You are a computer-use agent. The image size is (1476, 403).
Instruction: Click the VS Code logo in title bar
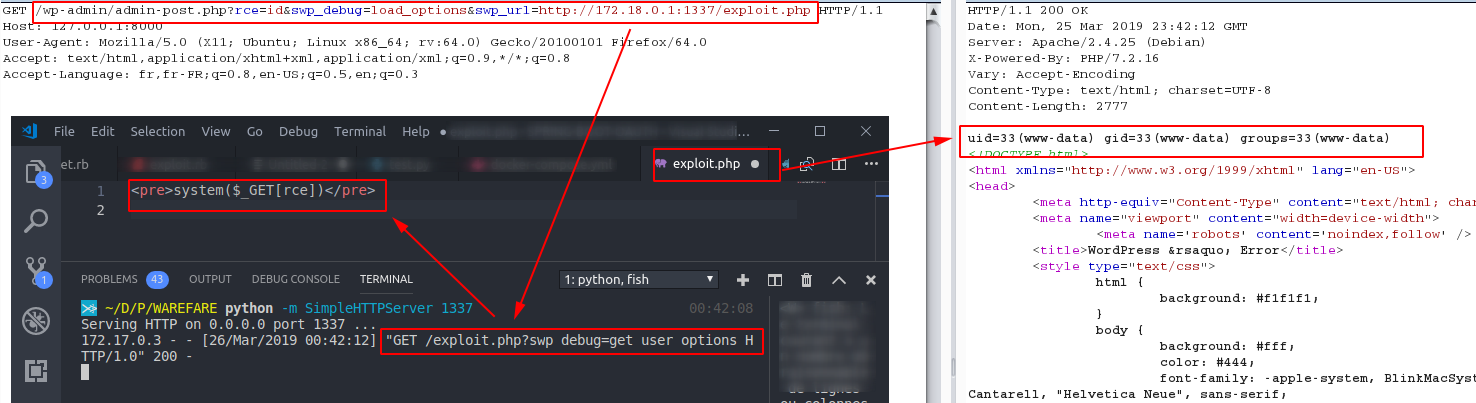(30, 131)
